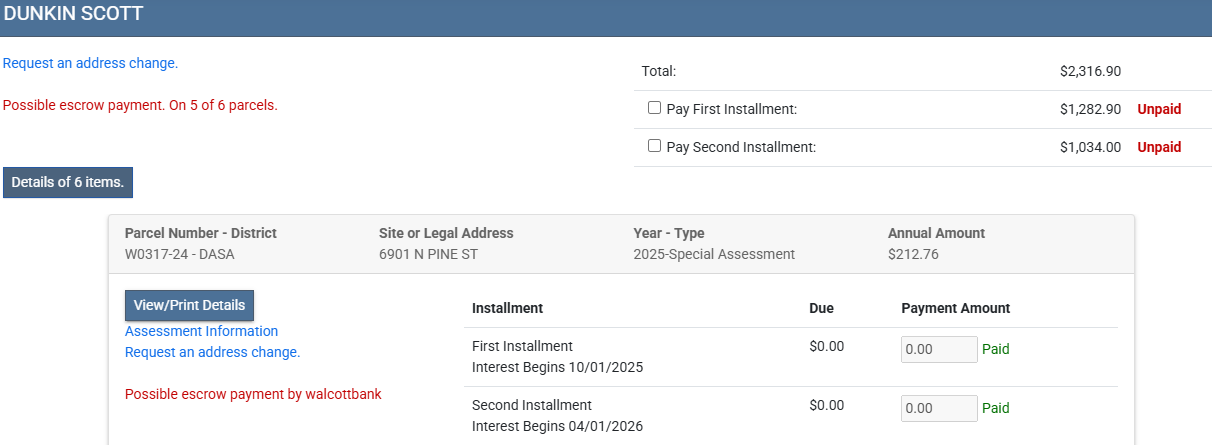Image resolution: width=1212 pixels, height=445 pixels.
Task: Click the top Request an address change link
Action: coord(90,63)
